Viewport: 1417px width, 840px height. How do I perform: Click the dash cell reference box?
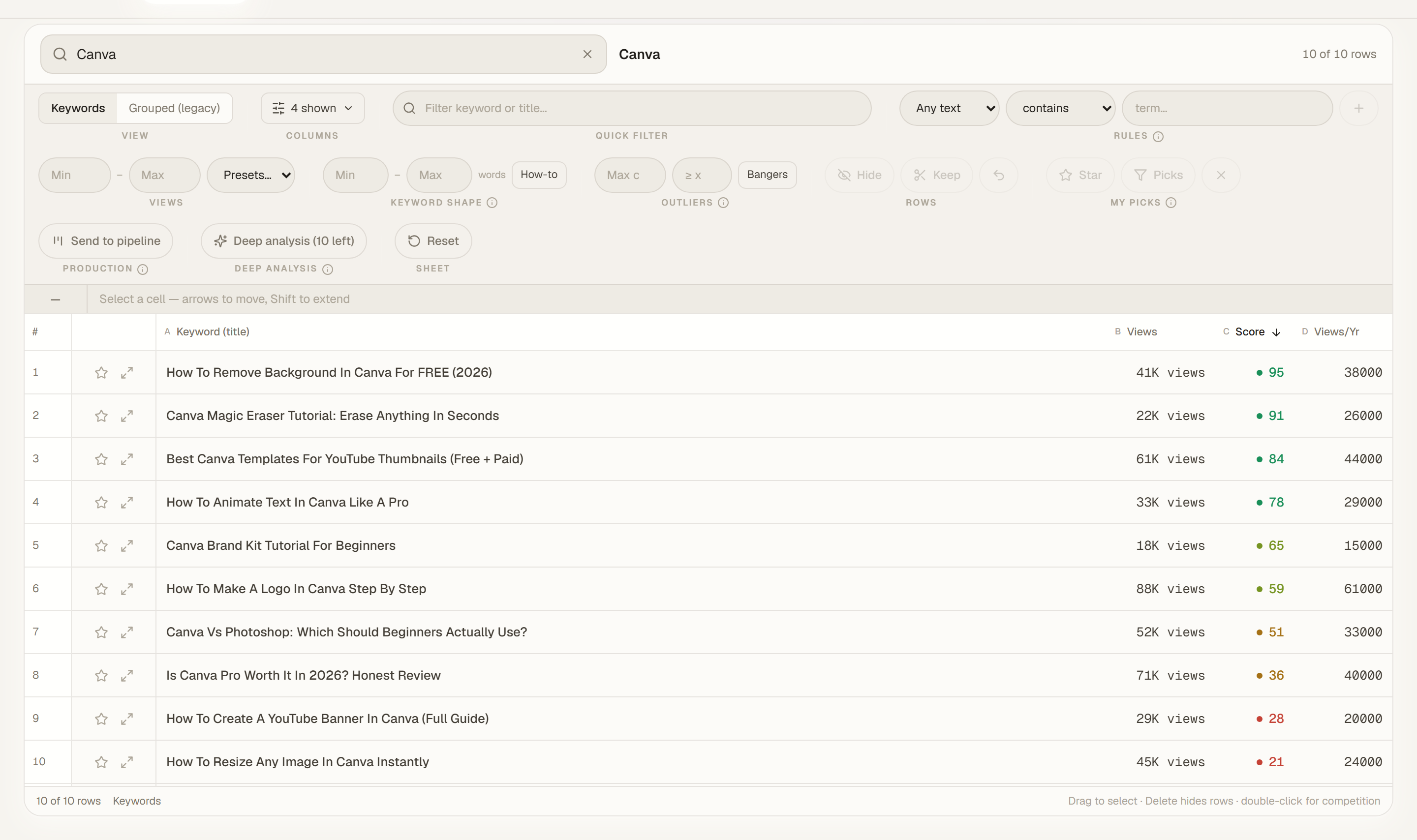(x=56, y=299)
